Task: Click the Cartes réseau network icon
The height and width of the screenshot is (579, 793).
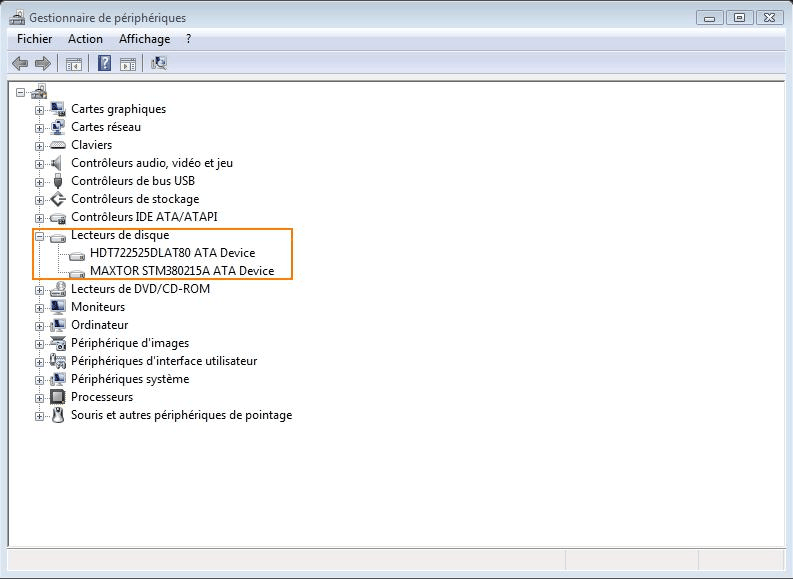Action: [58, 127]
